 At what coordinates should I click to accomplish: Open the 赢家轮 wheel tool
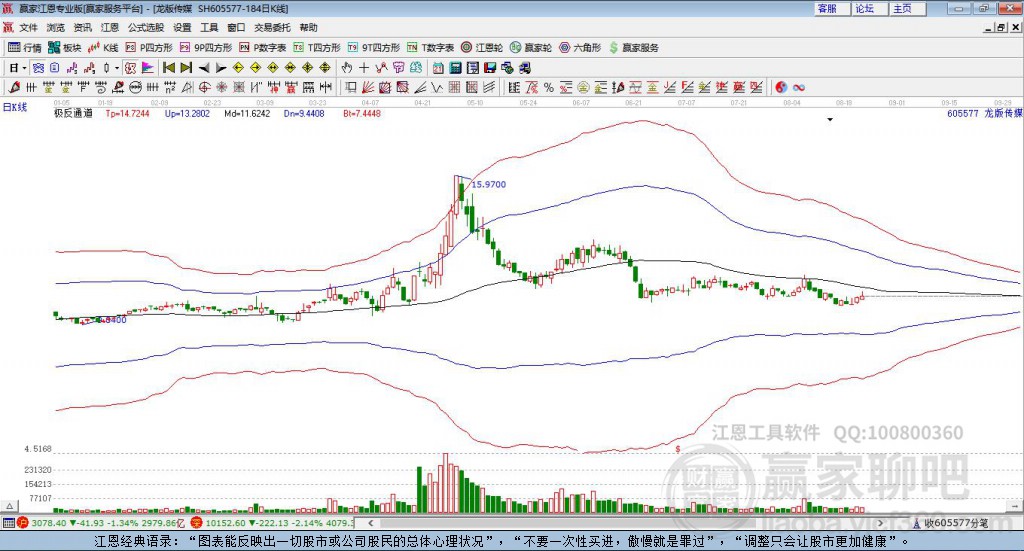531,48
